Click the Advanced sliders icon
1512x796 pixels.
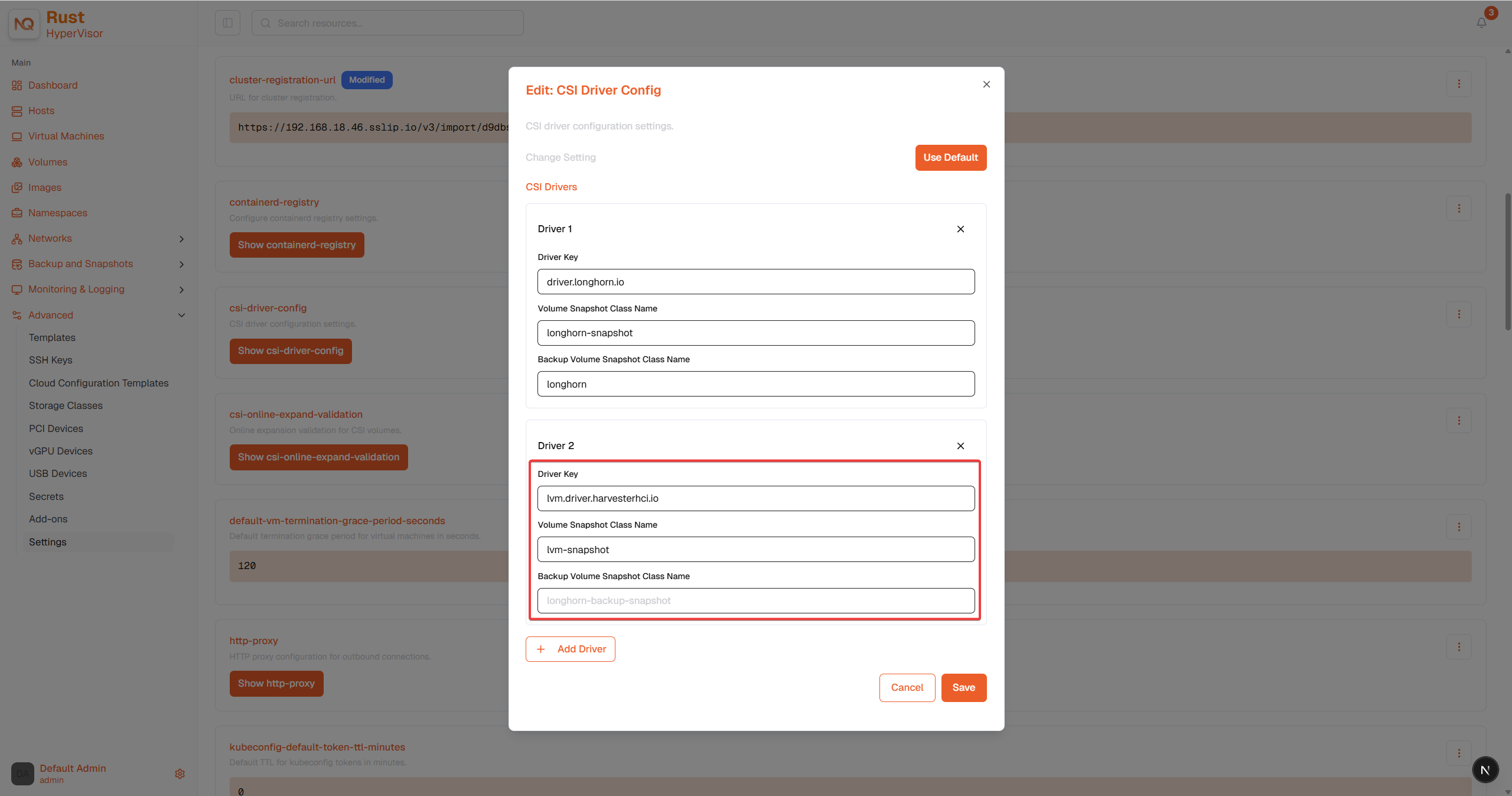pos(17,315)
